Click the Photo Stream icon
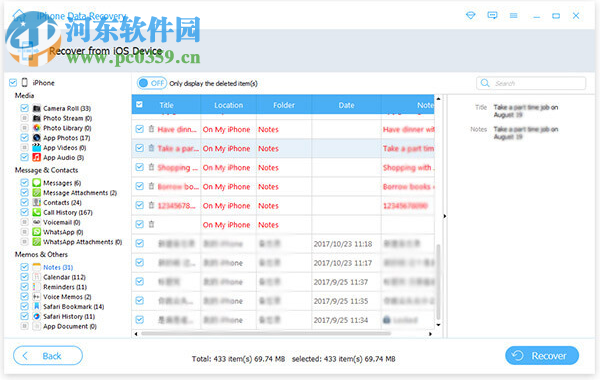This screenshot has width=606, height=386. click(x=37, y=119)
